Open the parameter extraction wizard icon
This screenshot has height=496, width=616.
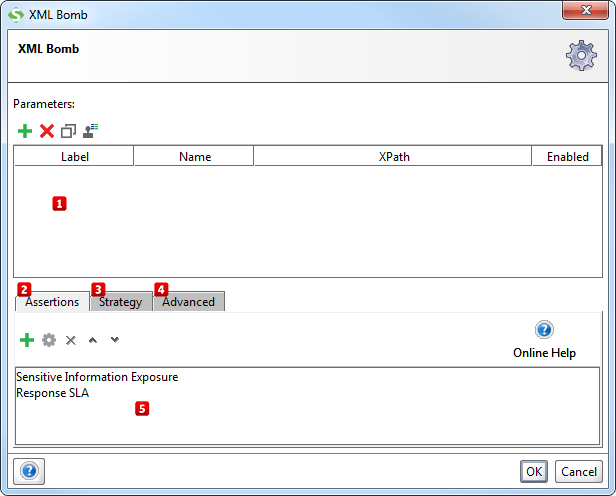[x=90, y=131]
